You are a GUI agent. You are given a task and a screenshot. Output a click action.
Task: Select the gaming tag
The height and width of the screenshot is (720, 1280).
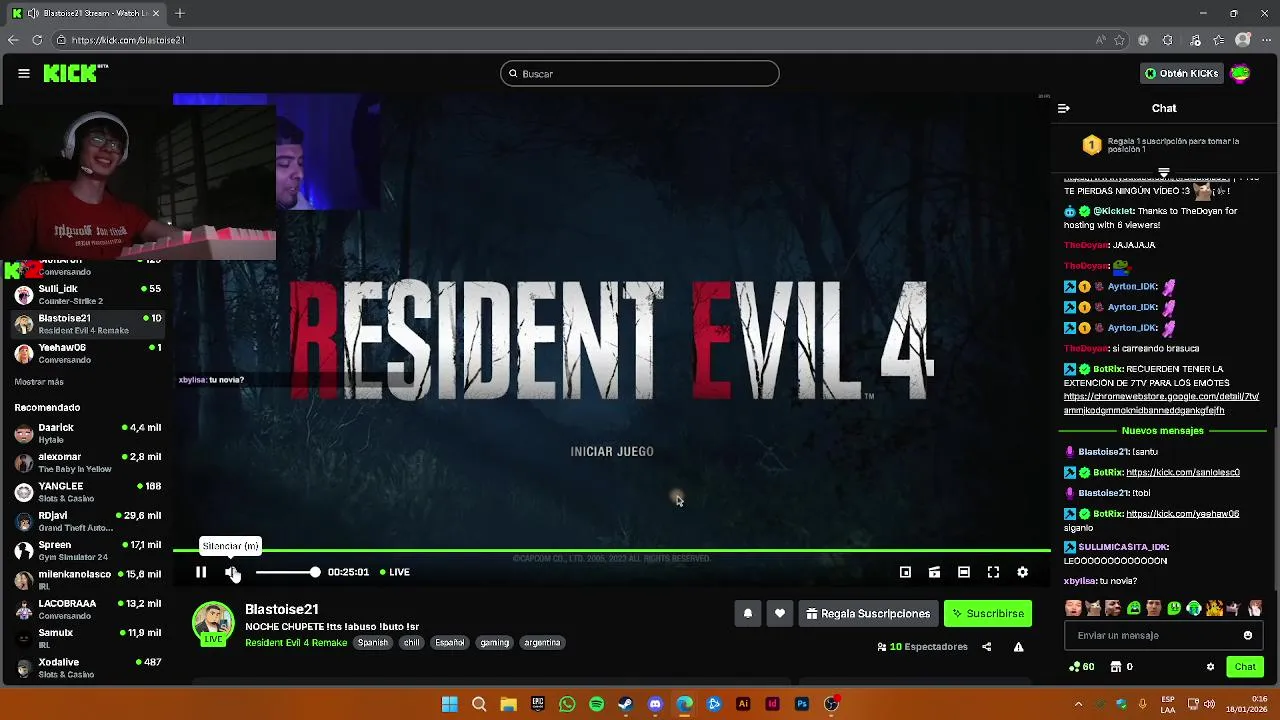(x=494, y=643)
